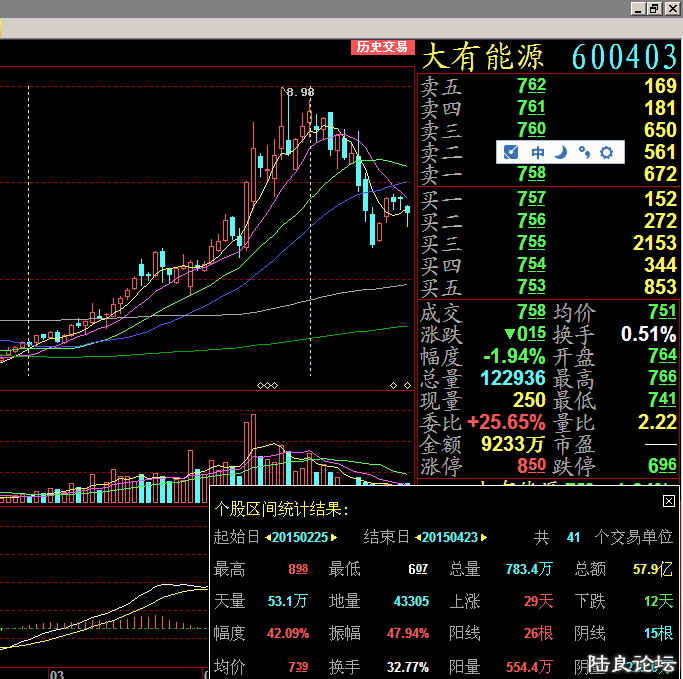This screenshot has height=679, width=683.
Task: Click the IME toolbar checkmark logo icon
Action: click(x=511, y=152)
